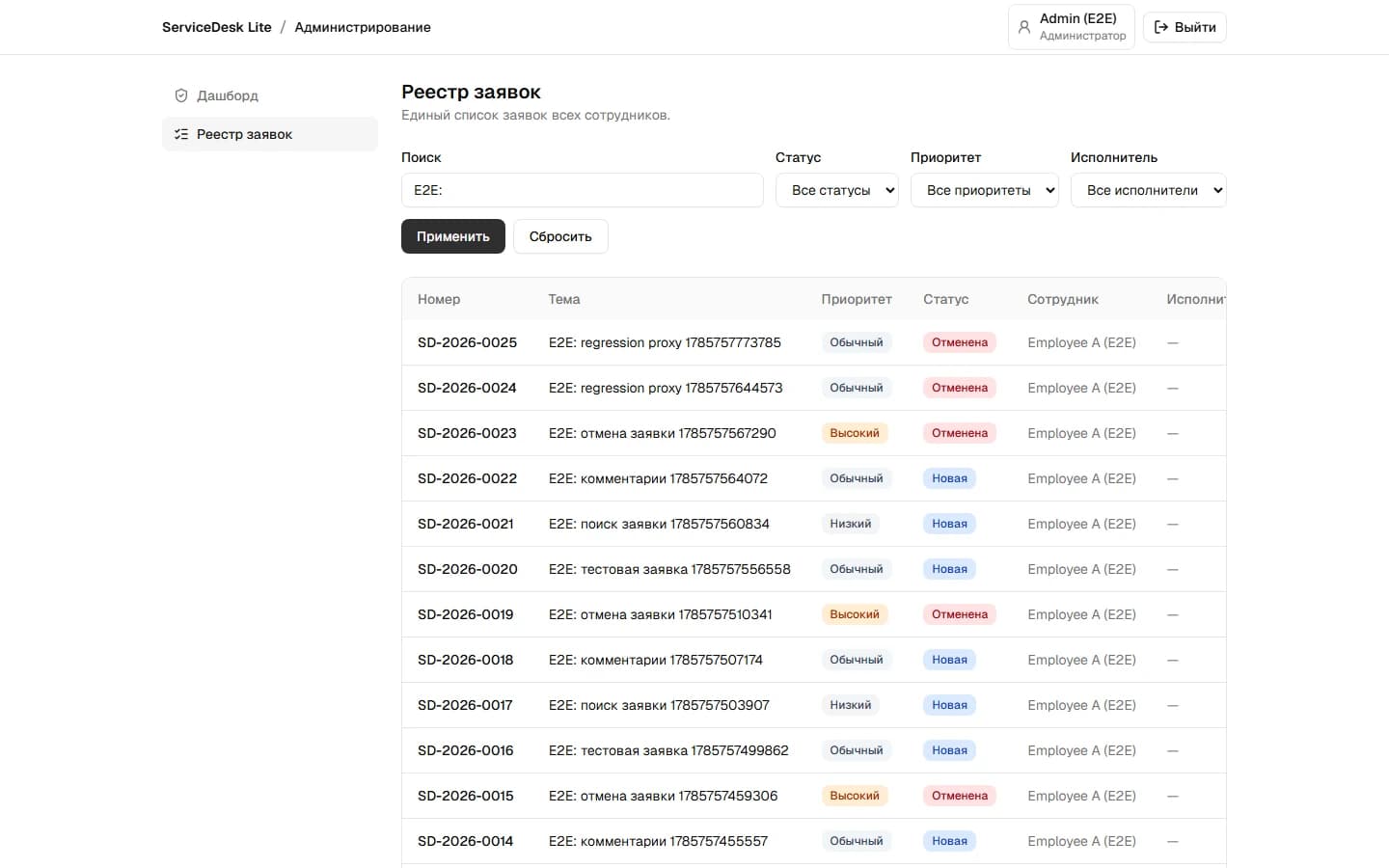Open ticket SD-2026-0019
The image size is (1389, 868).
466,614
